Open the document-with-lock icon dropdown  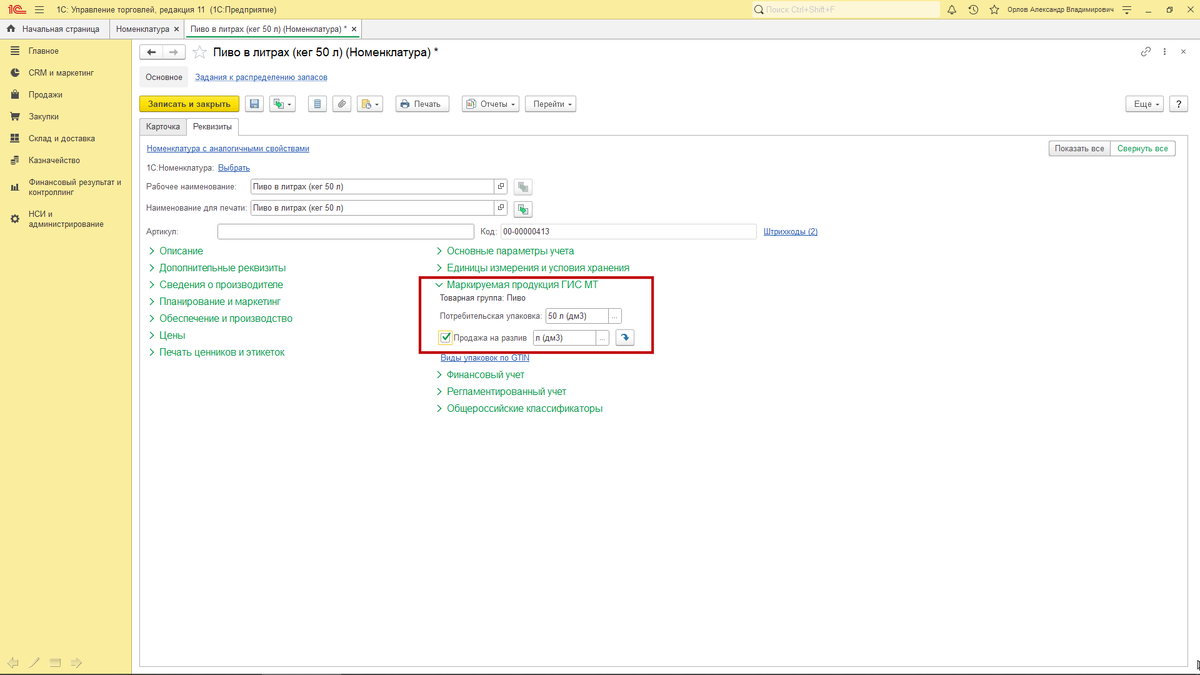370,104
